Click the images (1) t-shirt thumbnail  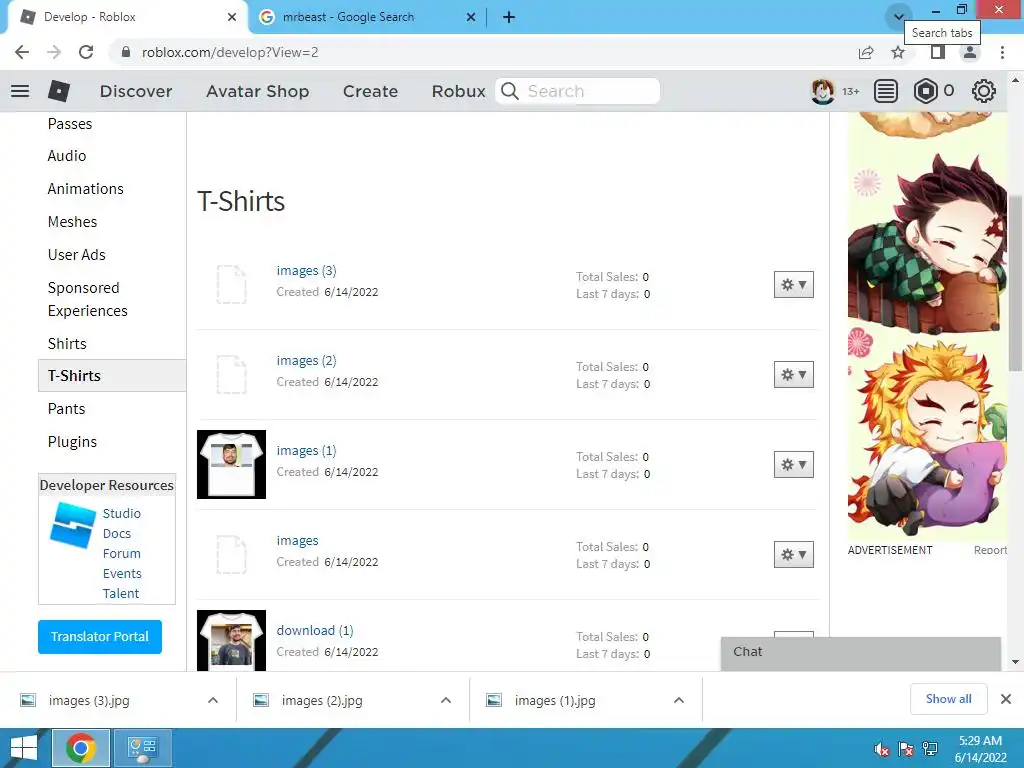tap(231, 464)
